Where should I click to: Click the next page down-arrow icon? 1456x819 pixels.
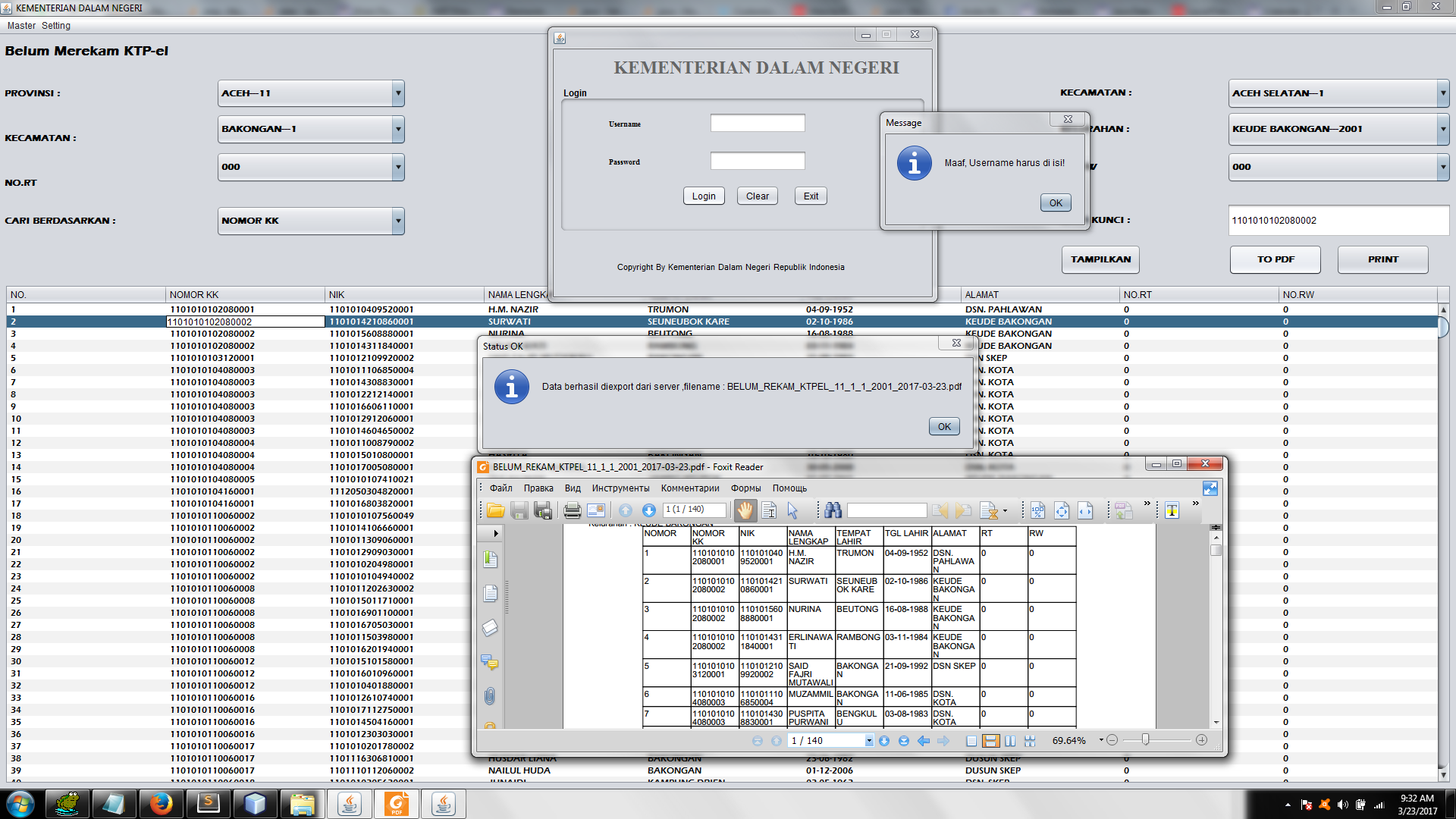click(x=648, y=511)
